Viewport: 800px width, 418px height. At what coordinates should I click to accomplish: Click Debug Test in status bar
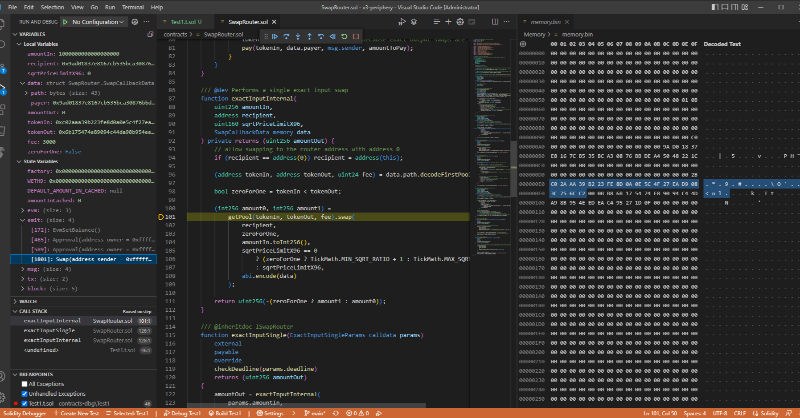tap(183, 413)
